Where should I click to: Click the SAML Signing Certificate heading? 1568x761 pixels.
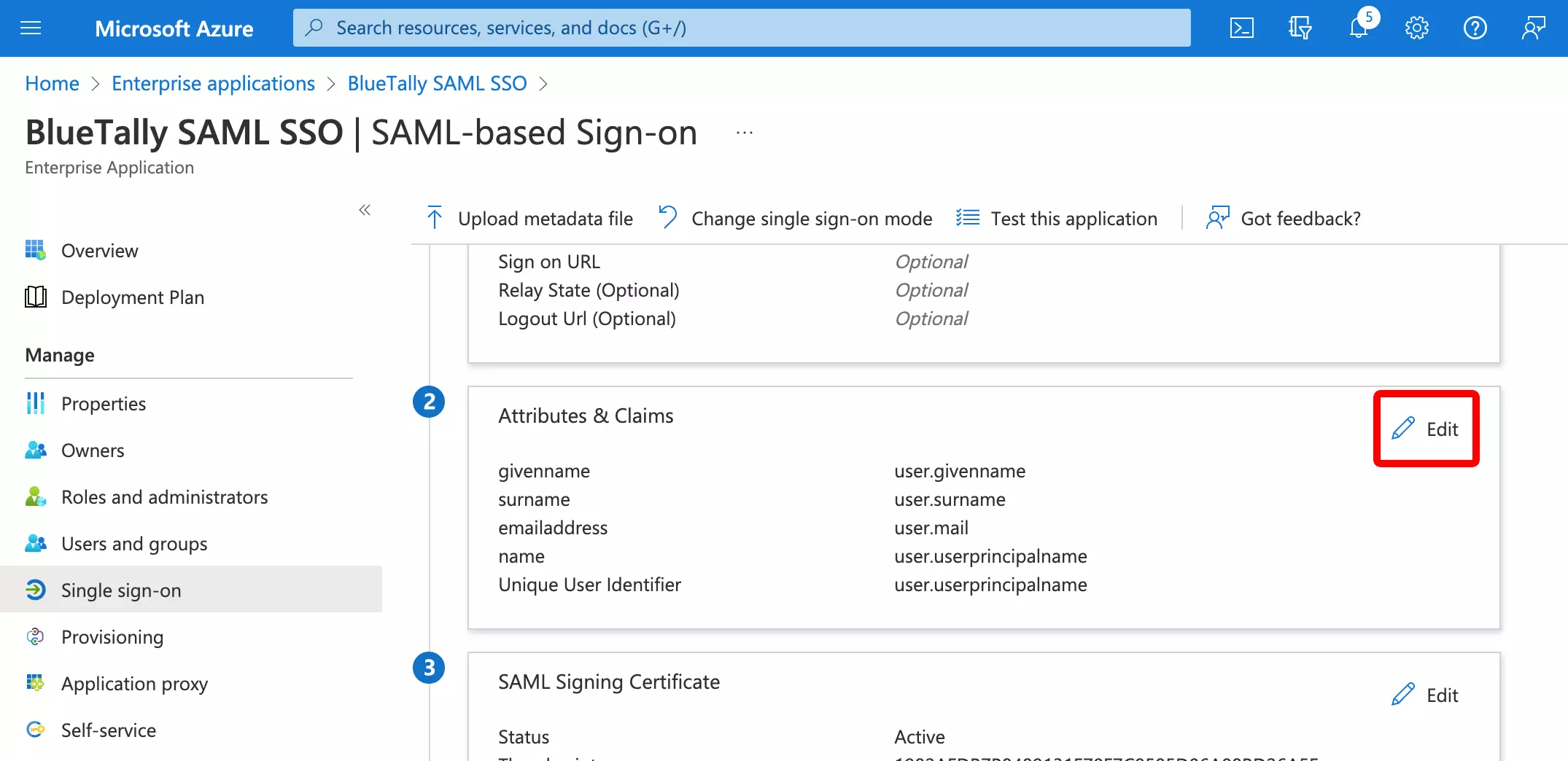pyautogui.click(x=609, y=682)
